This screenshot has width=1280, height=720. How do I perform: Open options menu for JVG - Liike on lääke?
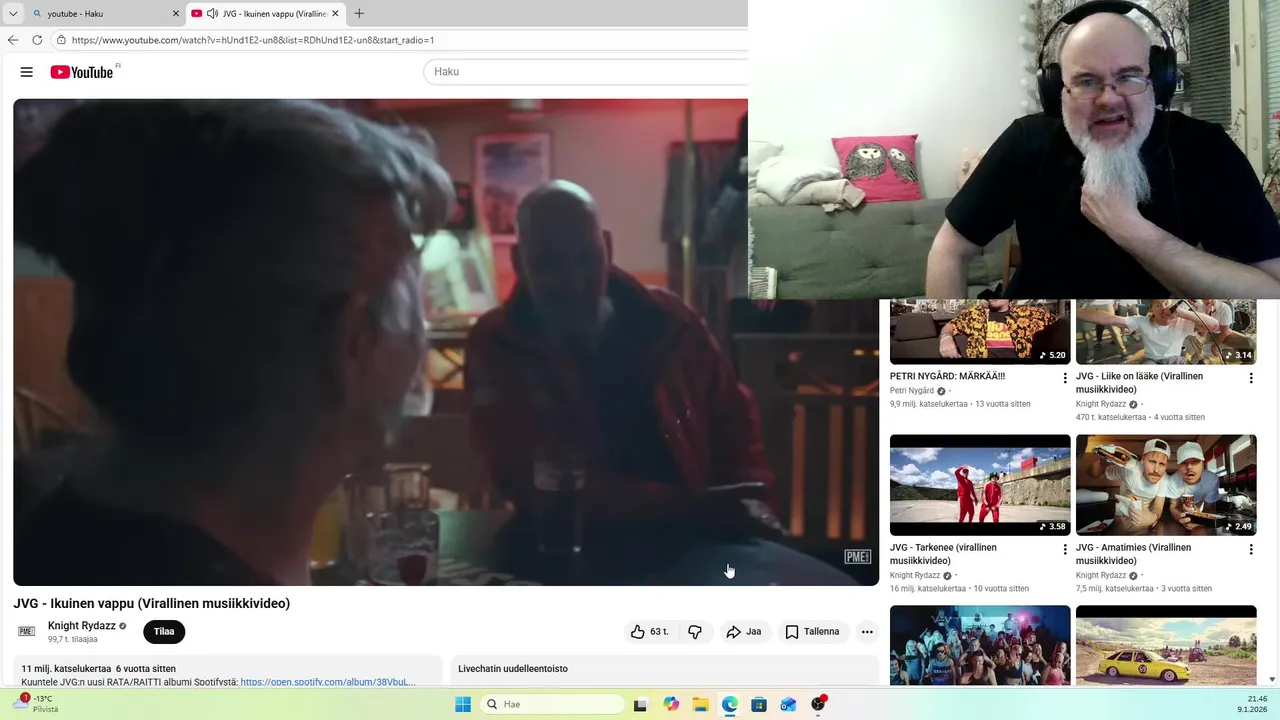(1251, 378)
